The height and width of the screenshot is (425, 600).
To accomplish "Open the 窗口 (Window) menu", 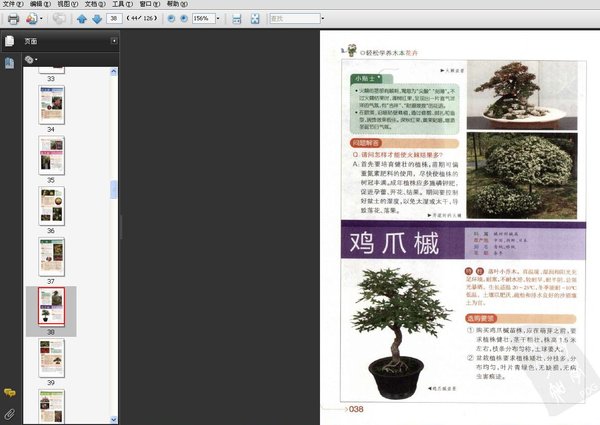I will point(150,4).
